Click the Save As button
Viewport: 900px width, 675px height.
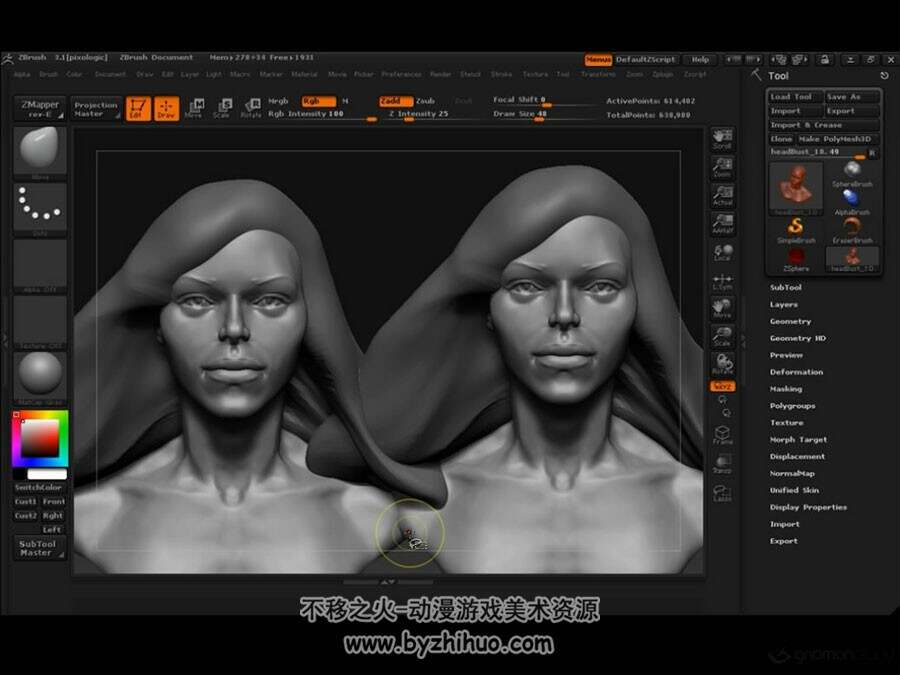pyautogui.click(x=852, y=97)
